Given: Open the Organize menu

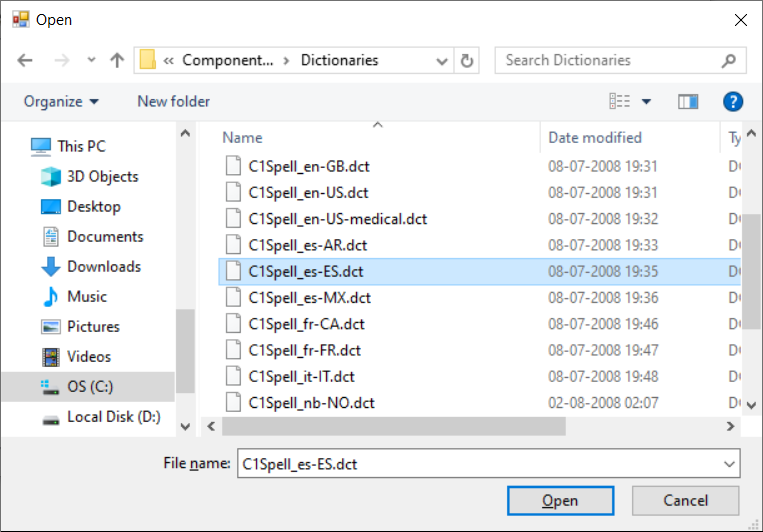Looking at the screenshot, I should coord(61,101).
